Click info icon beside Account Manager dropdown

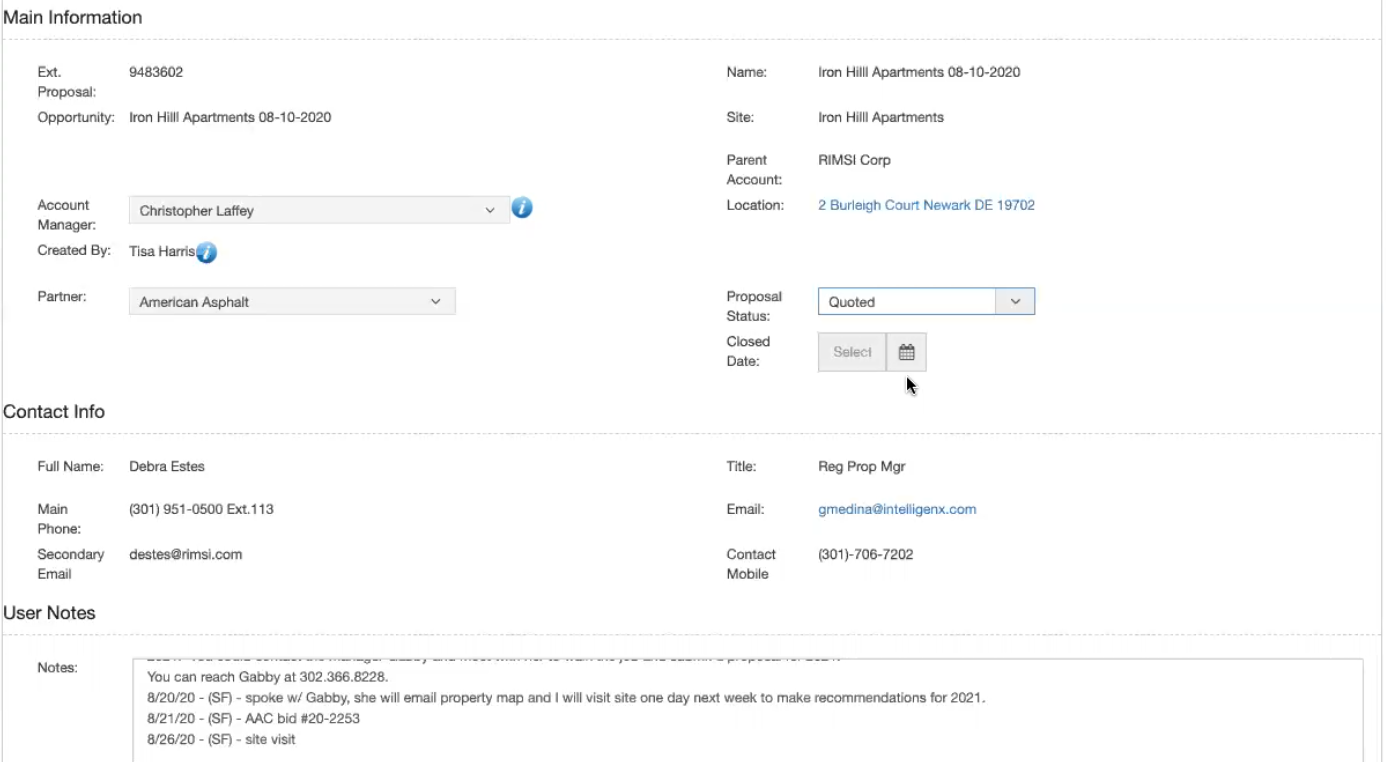[x=522, y=208]
